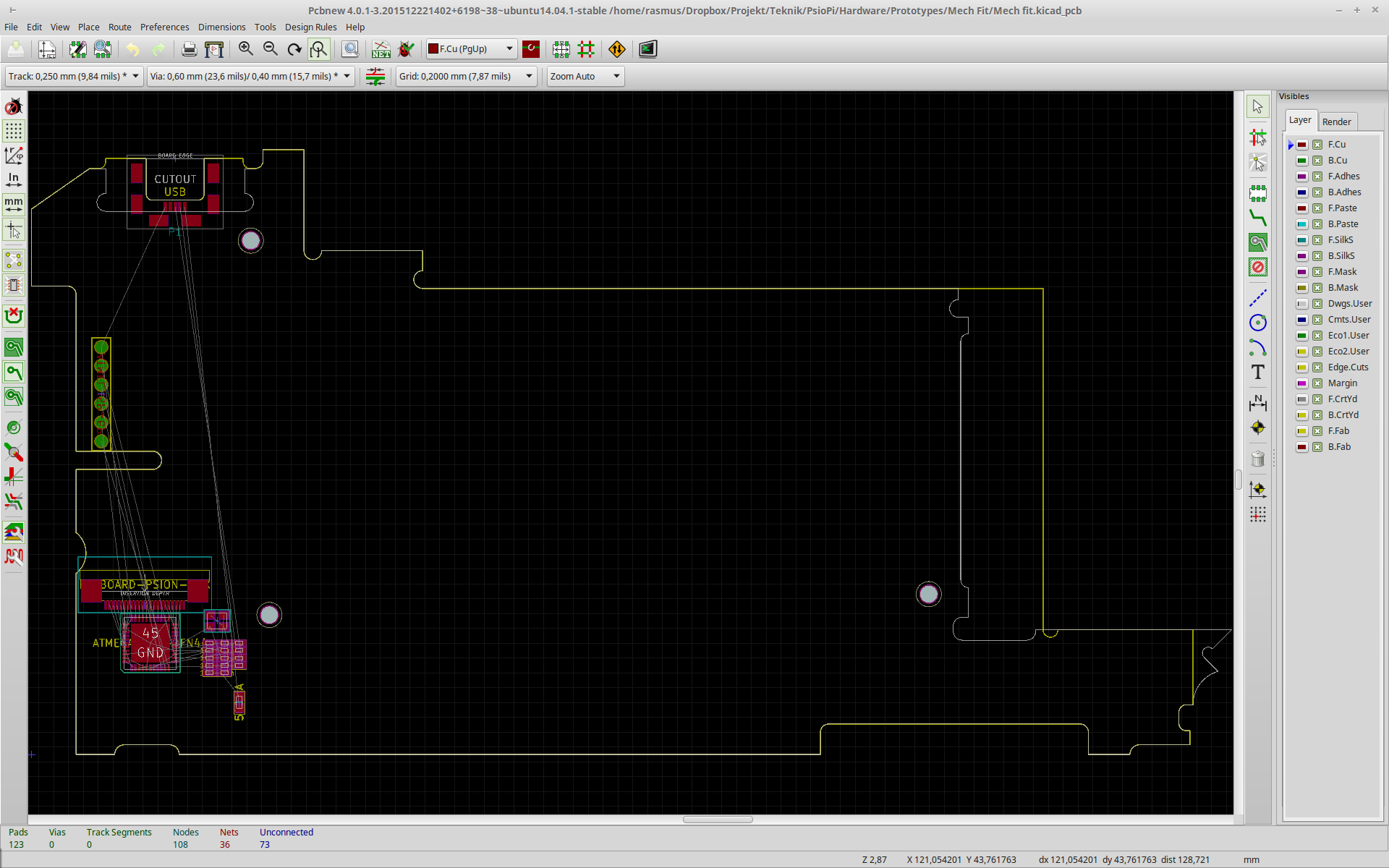Viewport: 1389px width, 868px height.
Task: Select the Add graphic line tool
Action: click(x=1258, y=298)
